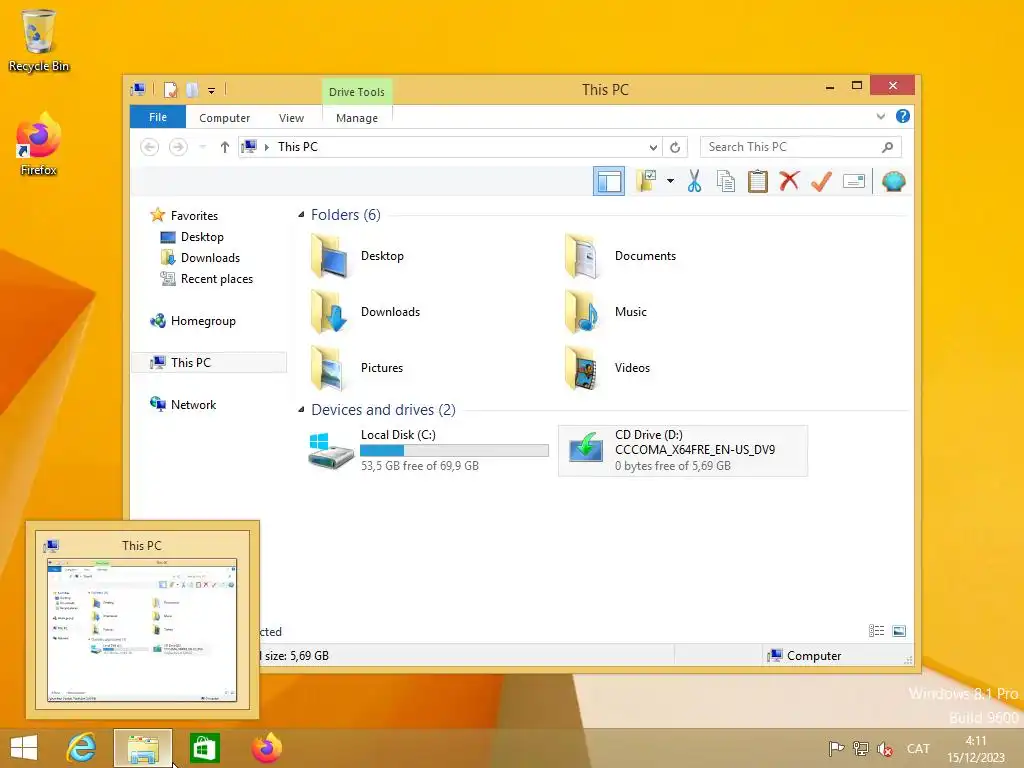The height and width of the screenshot is (768, 1024).
Task: Switch to the View ribbon tab
Action: click(291, 118)
